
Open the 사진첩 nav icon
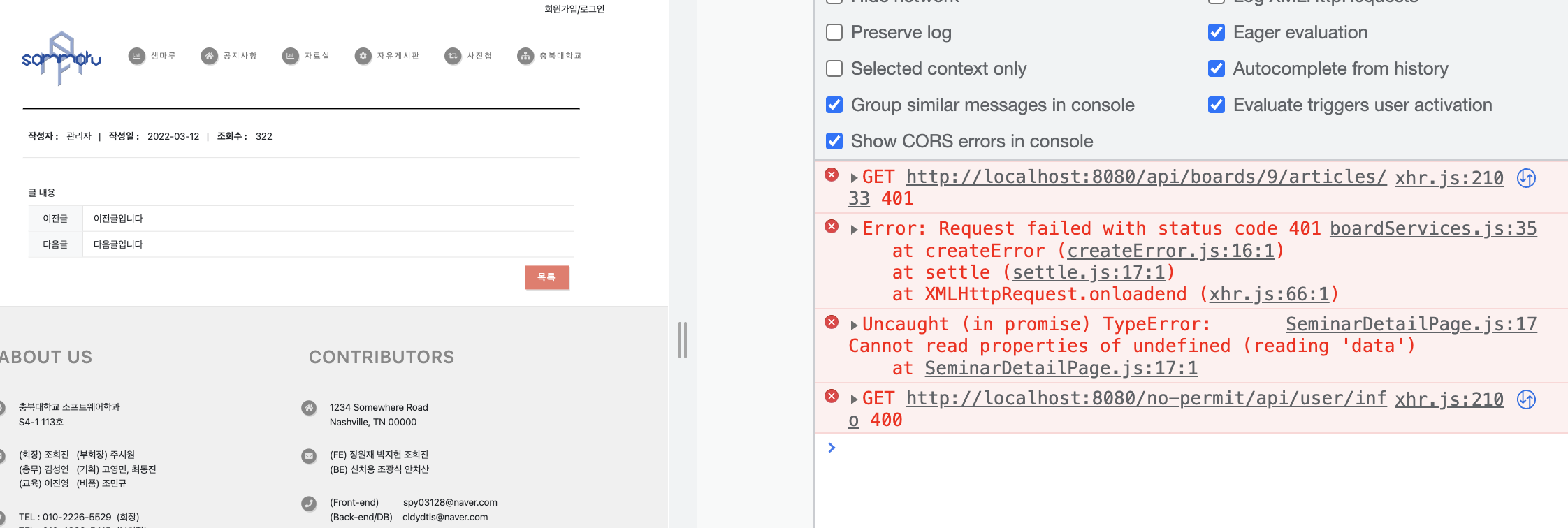click(x=453, y=56)
